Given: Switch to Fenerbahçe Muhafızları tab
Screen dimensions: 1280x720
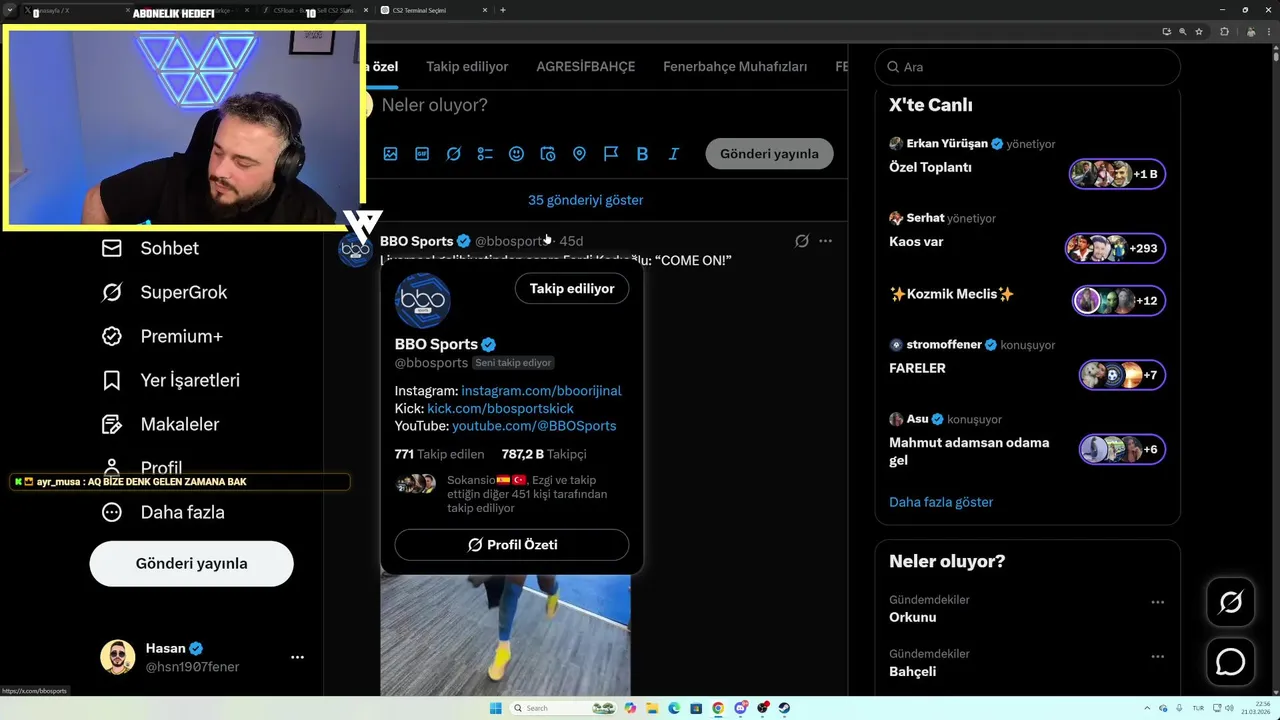Looking at the screenshot, I should pyautogui.click(x=735, y=66).
